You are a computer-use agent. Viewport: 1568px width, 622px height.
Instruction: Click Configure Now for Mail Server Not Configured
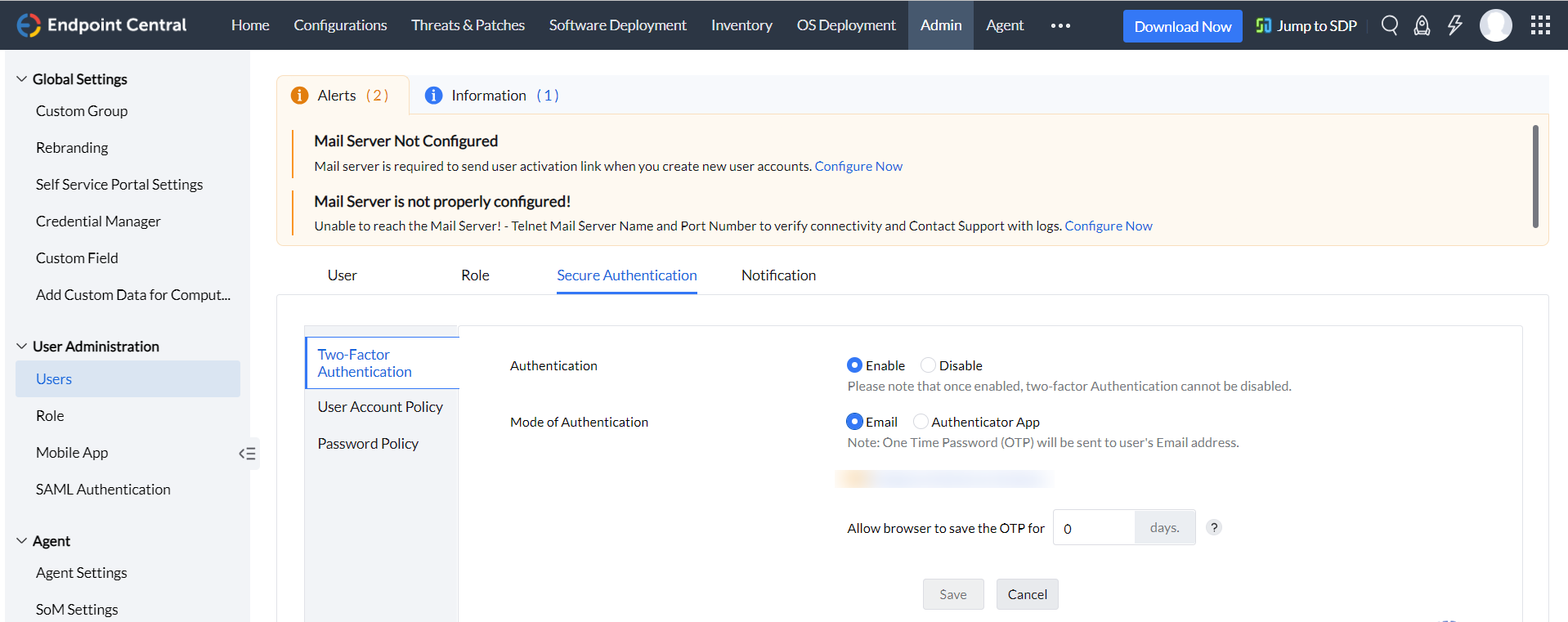coord(858,166)
